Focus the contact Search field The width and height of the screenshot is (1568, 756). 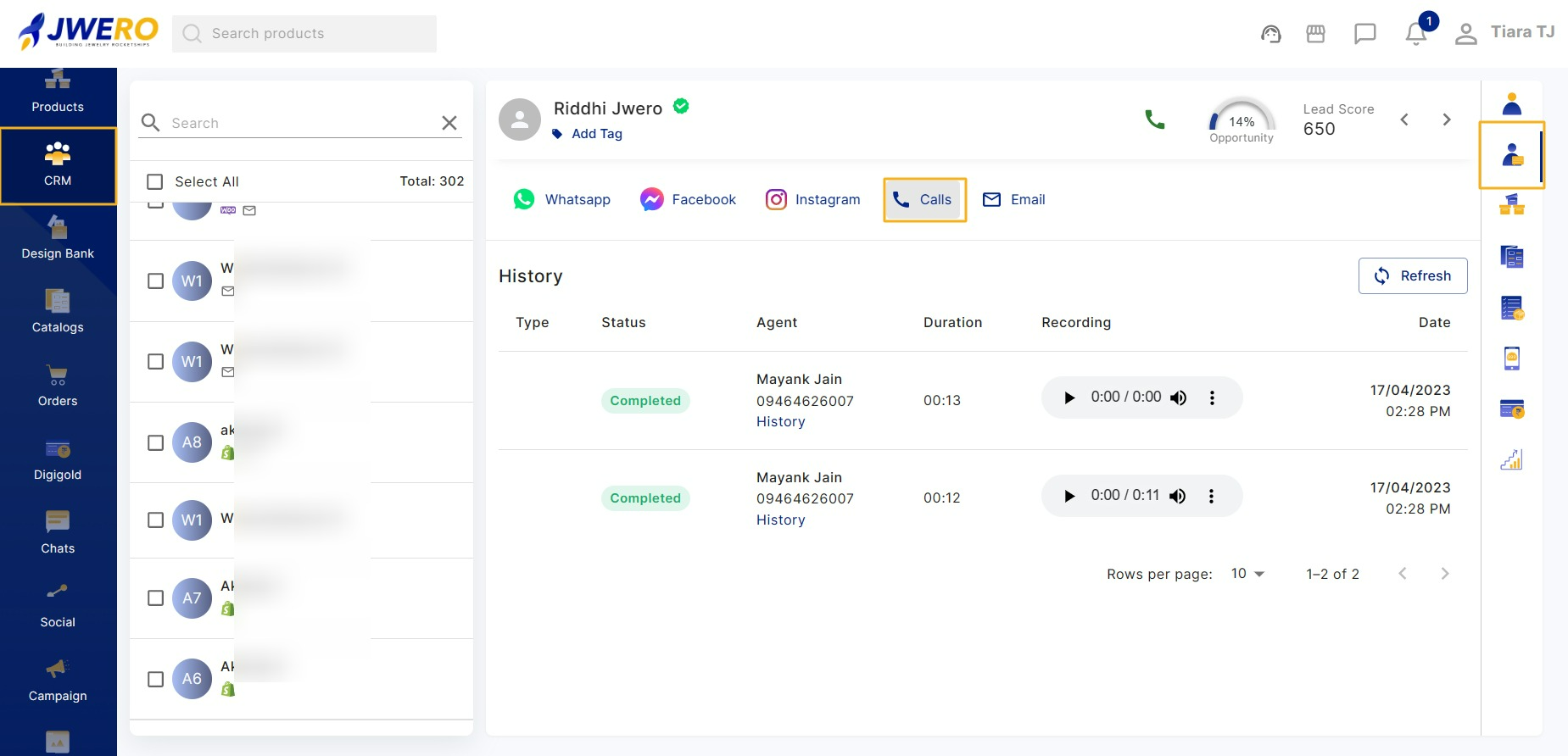click(x=302, y=123)
